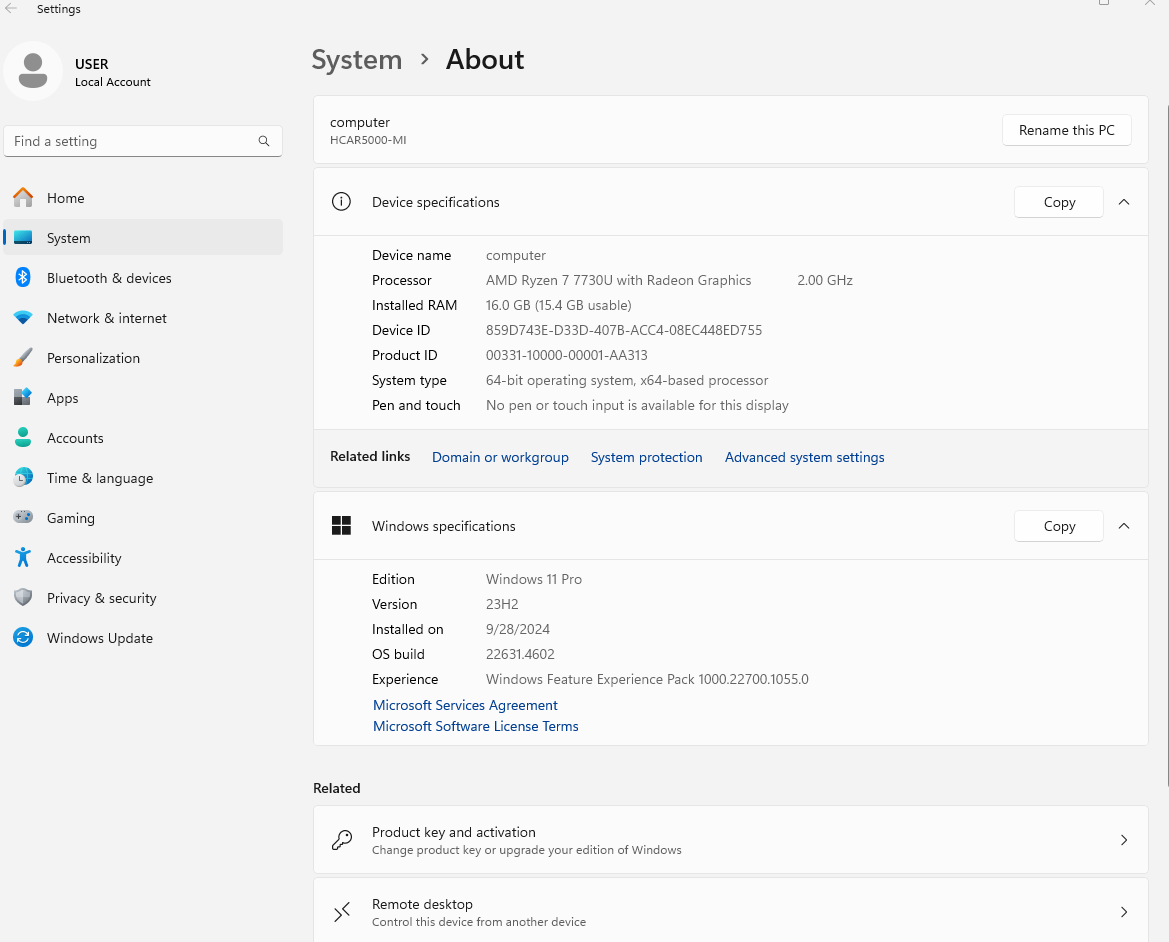Click the search magnifier icon
1169x942 pixels.
(264, 141)
